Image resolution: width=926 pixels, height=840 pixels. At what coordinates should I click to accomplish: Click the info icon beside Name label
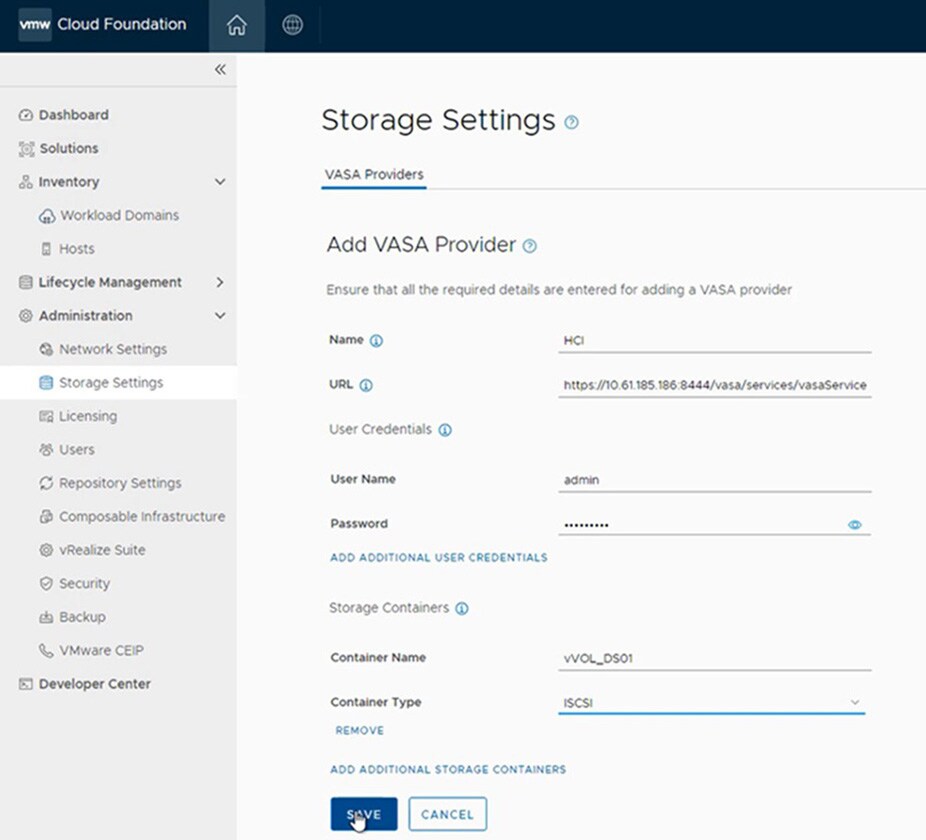click(x=376, y=341)
